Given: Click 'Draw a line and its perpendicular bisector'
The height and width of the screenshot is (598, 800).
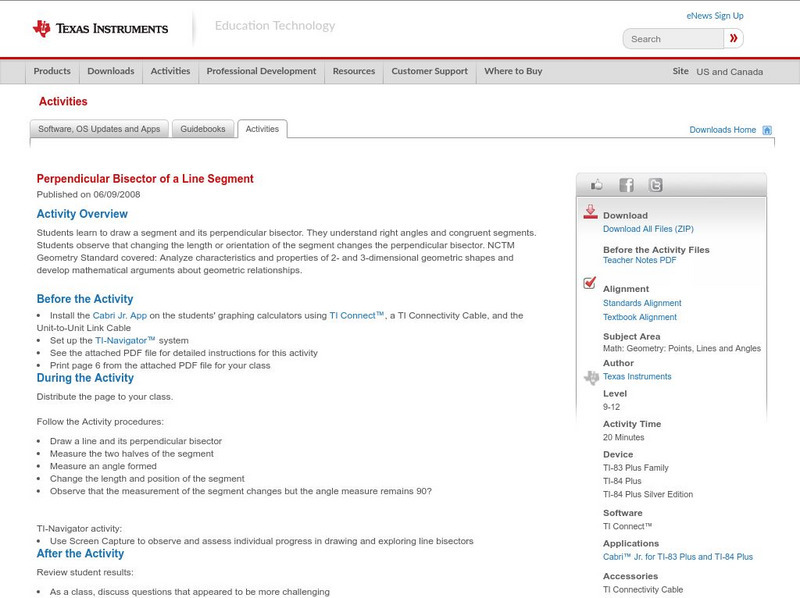Looking at the screenshot, I should [x=136, y=441].
